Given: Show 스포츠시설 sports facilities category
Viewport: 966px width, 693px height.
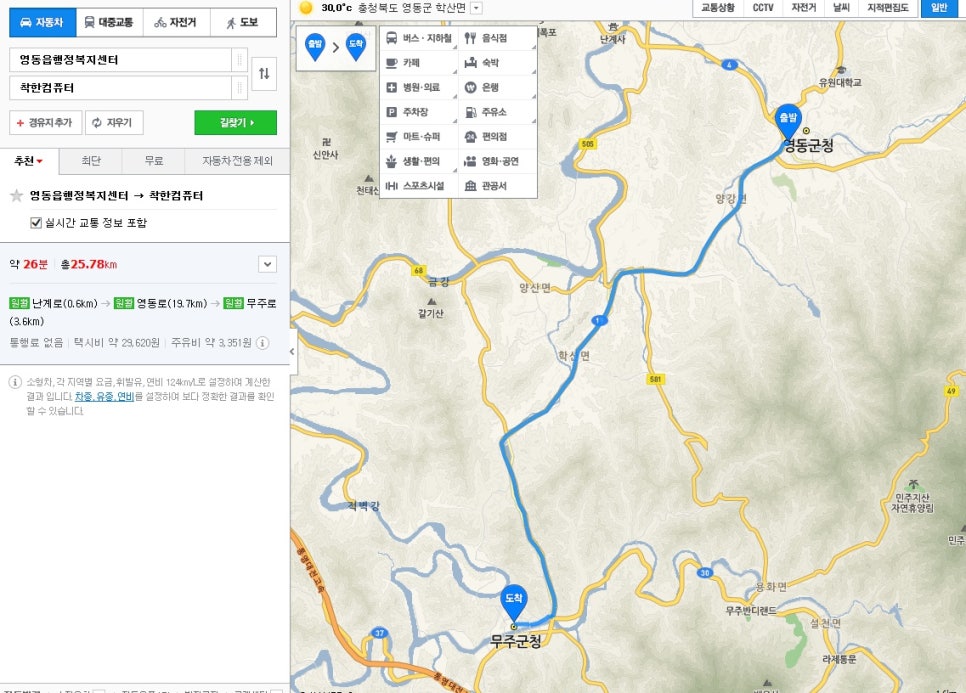Looking at the screenshot, I should 419,185.
